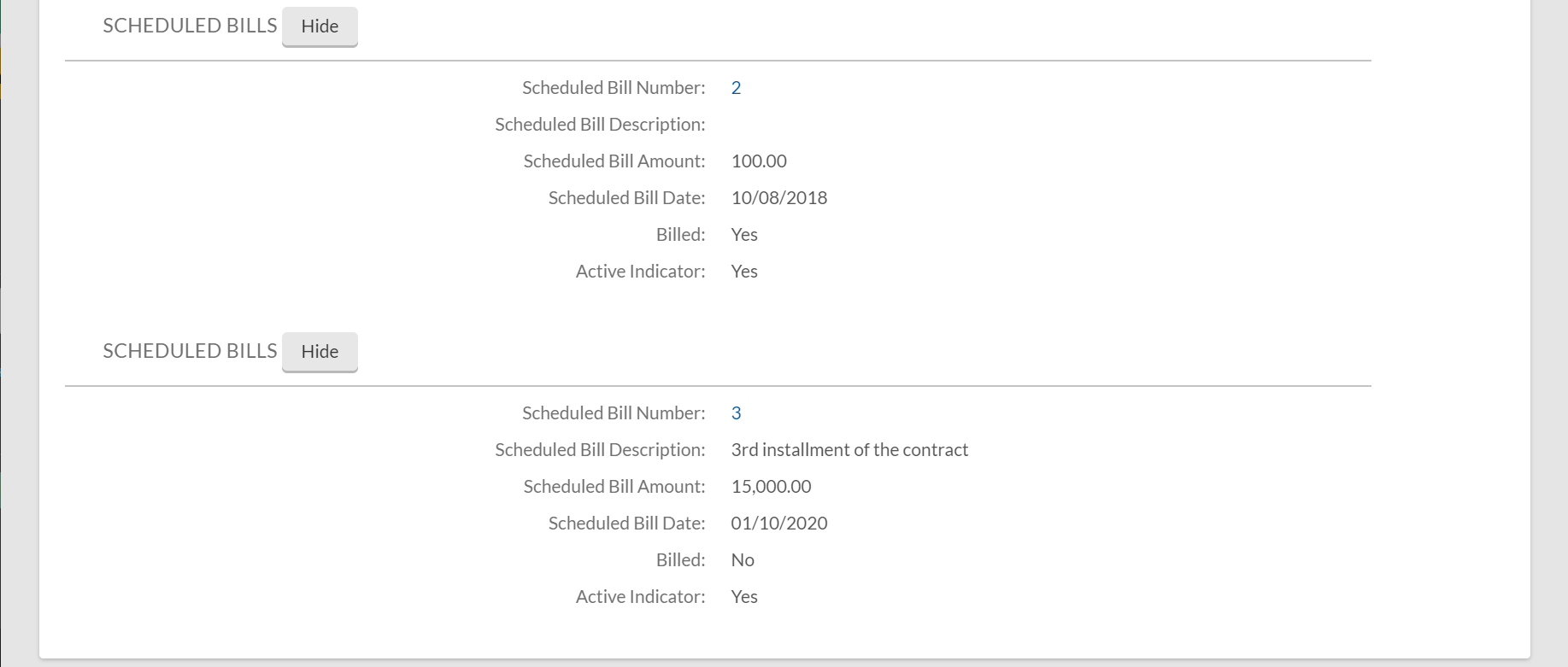
Task: Select the '3rd installment of the contract' description
Action: coord(849,450)
